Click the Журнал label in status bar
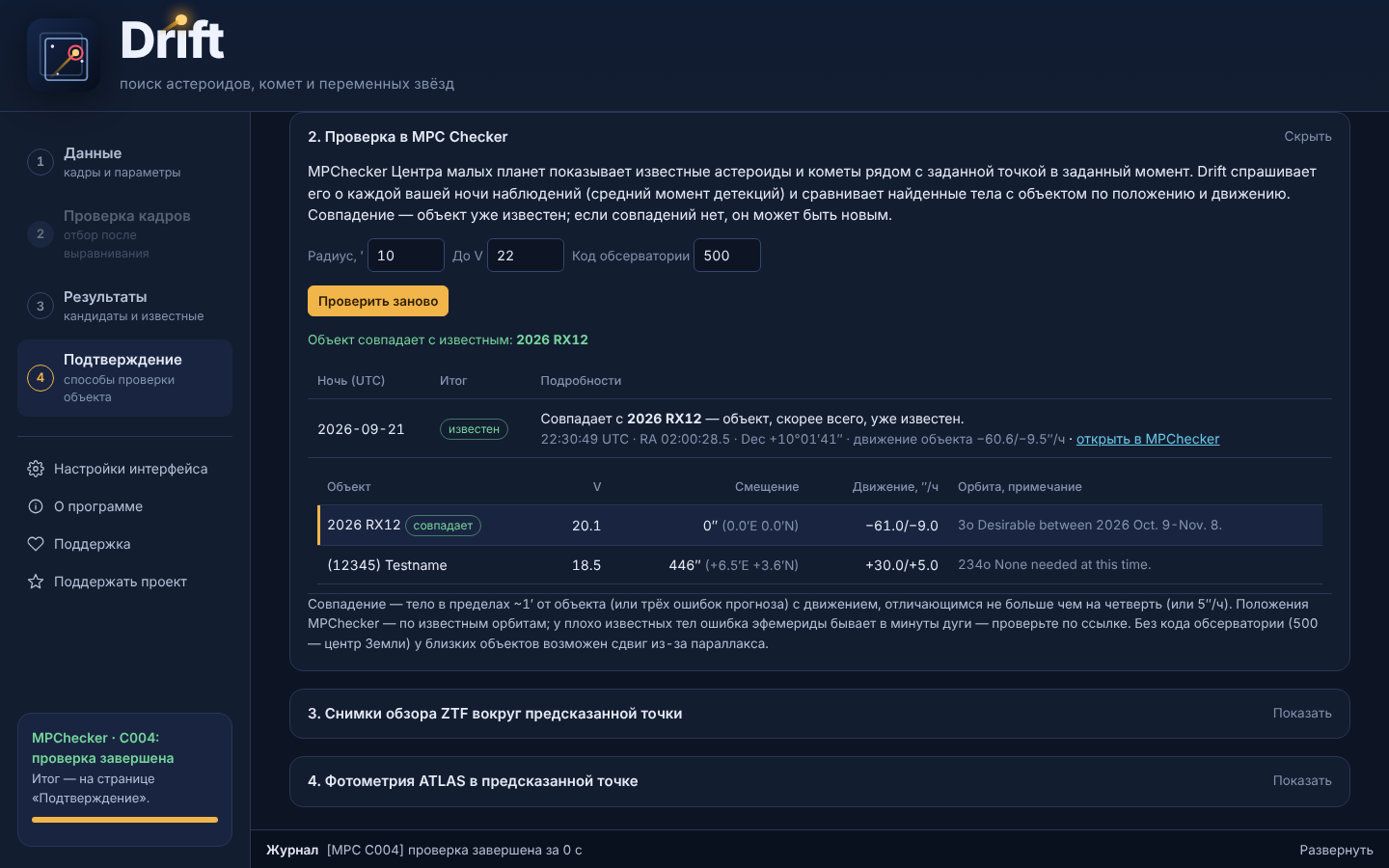The image size is (1389, 868). (x=292, y=850)
